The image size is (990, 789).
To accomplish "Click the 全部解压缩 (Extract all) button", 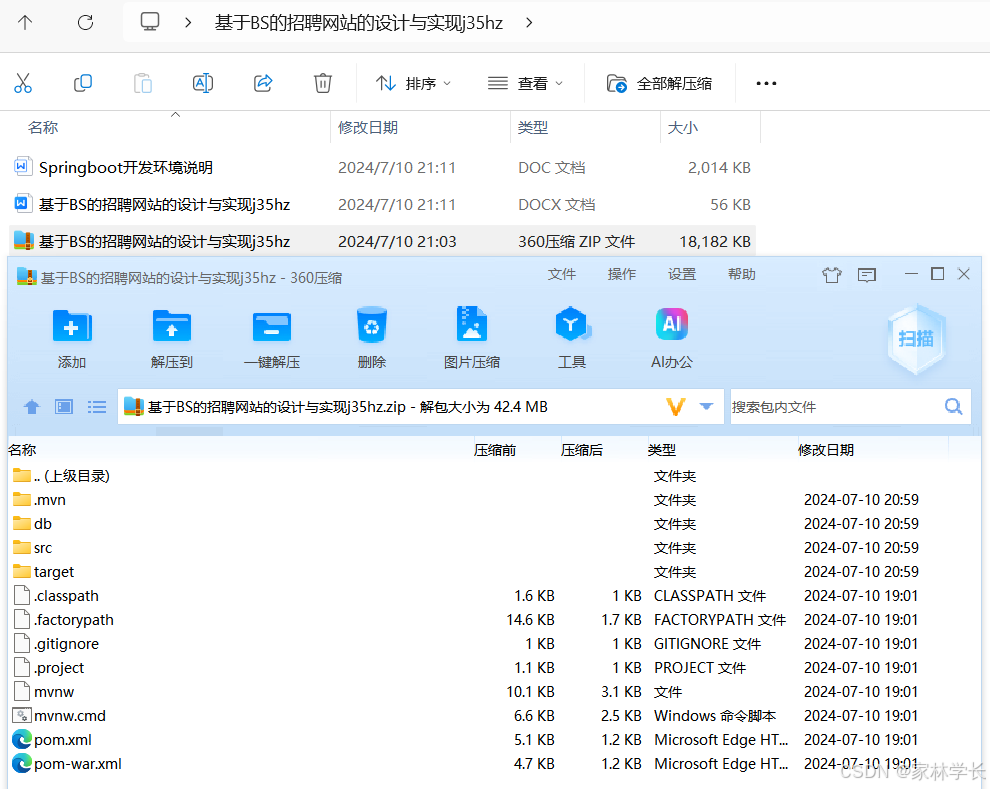I will pyautogui.click(x=660, y=83).
